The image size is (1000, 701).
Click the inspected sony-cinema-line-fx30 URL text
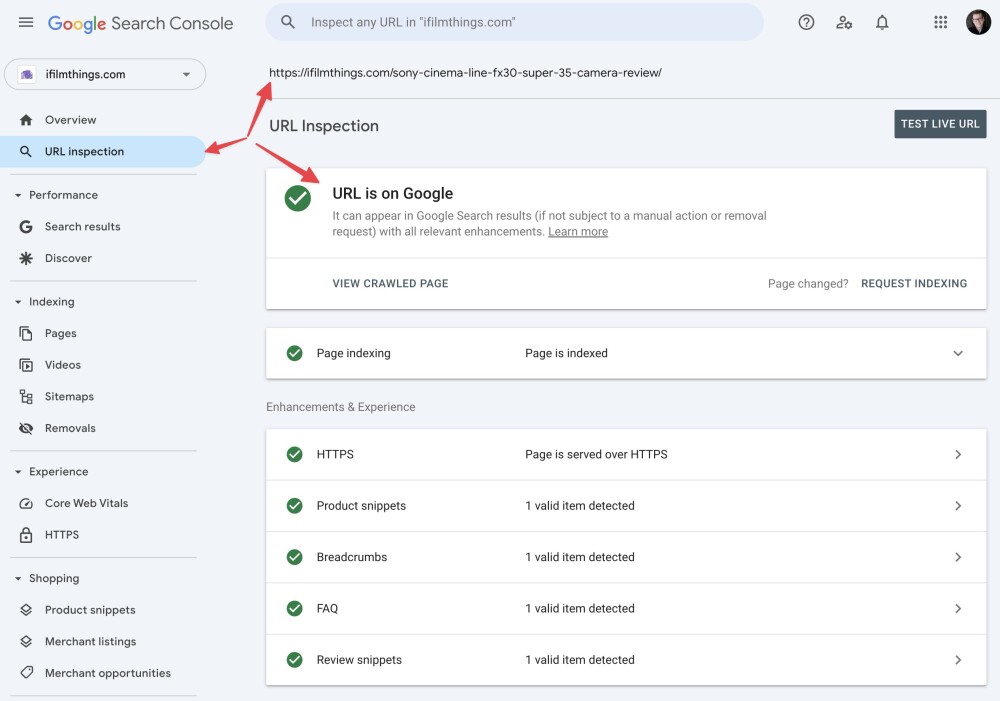465,73
